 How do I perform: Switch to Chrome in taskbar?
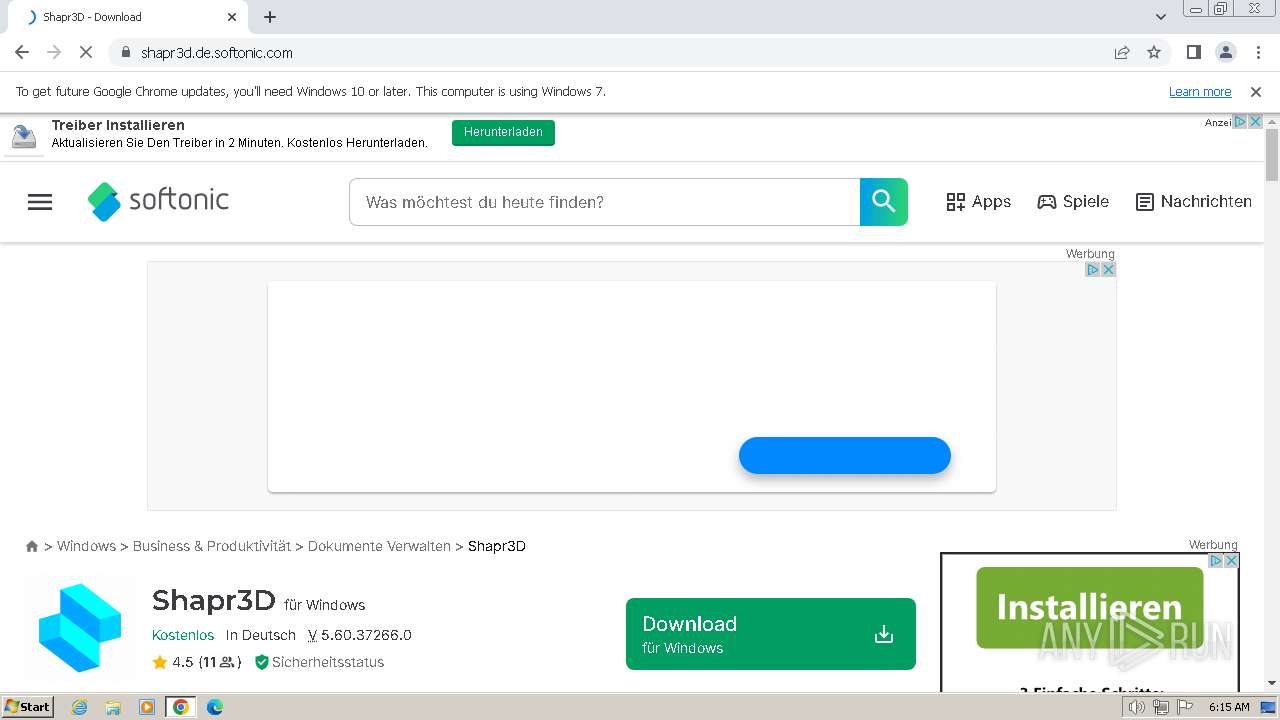click(180, 707)
